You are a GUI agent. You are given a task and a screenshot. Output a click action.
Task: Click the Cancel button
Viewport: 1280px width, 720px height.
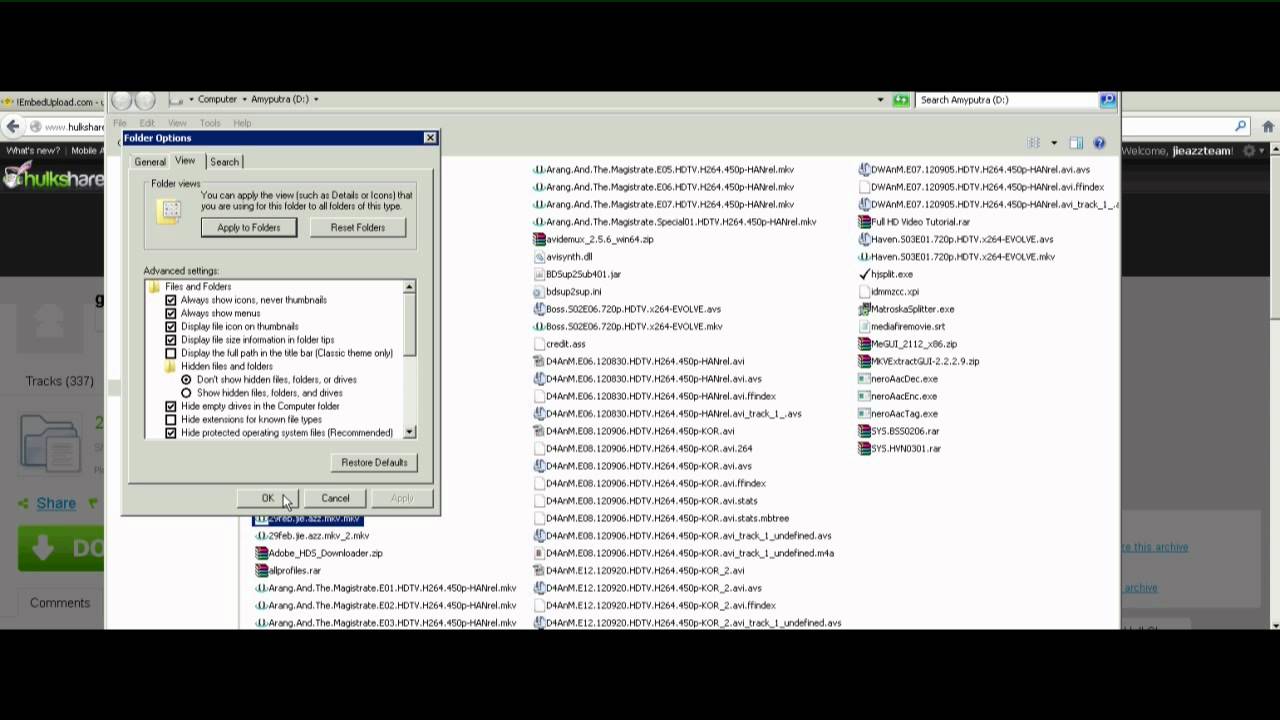(x=335, y=498)
